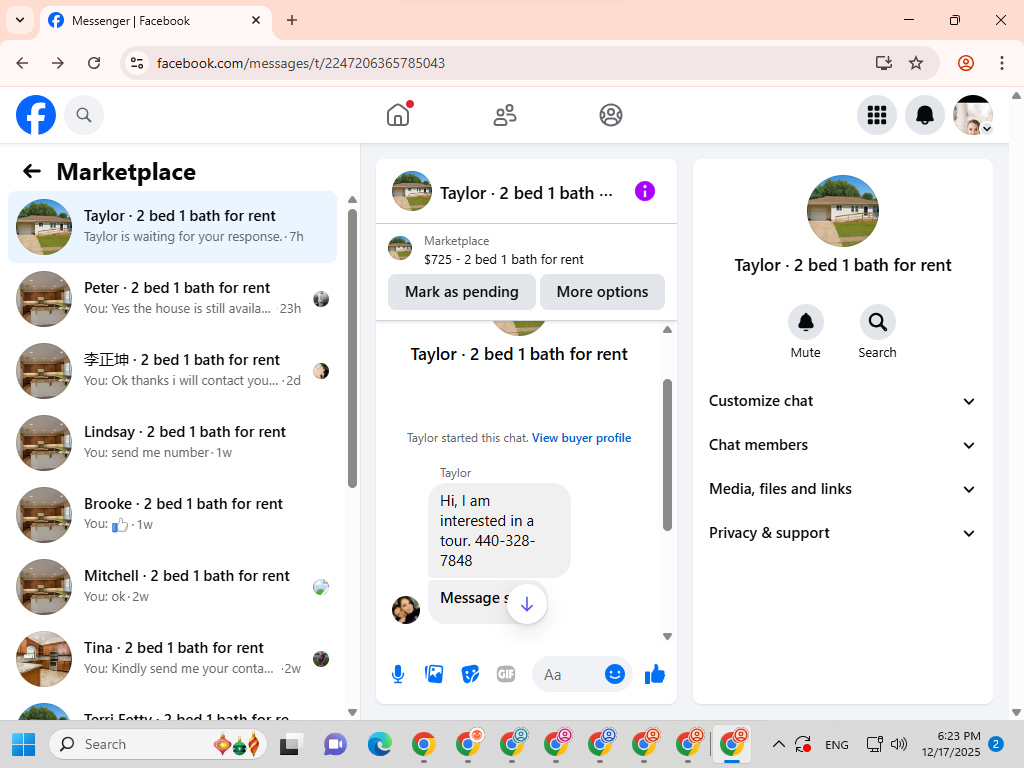
Task: Search in conversation using magnifier icon
Action: (x=877, y=322)
